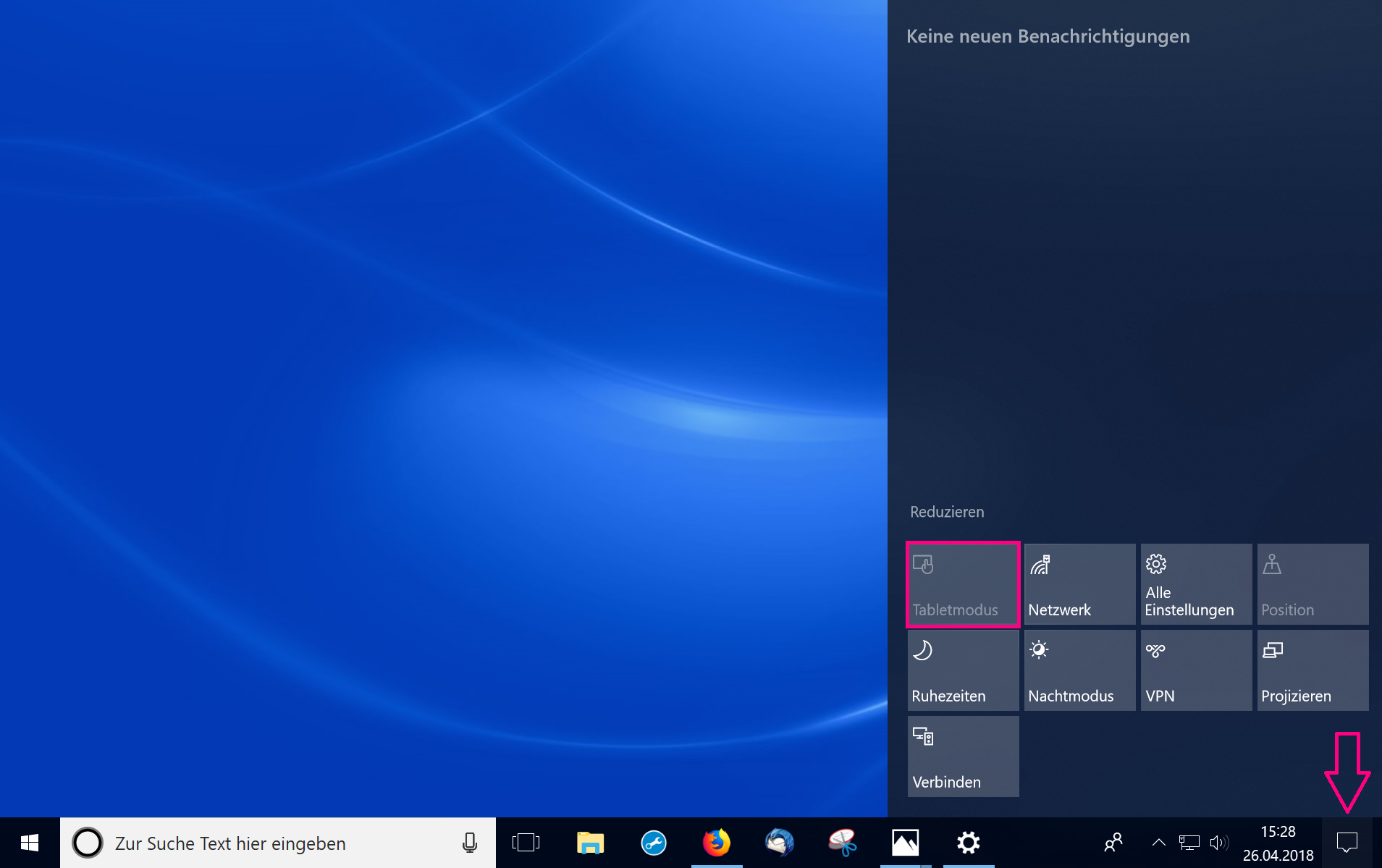This screenshot has height=868, width=1382.
Task: Click the microphone icon in search box
Action: pyautogui.click(x=470, y=843)
